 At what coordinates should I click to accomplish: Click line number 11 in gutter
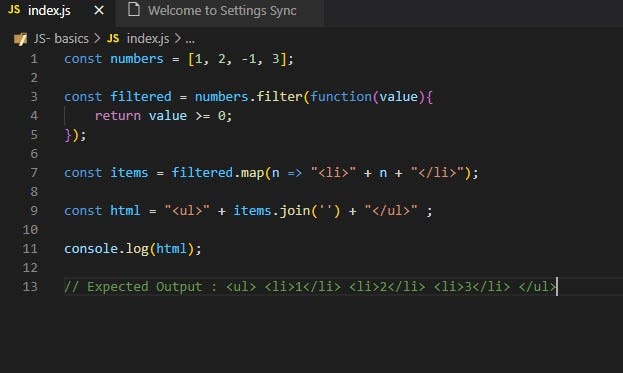coord(31,249)
